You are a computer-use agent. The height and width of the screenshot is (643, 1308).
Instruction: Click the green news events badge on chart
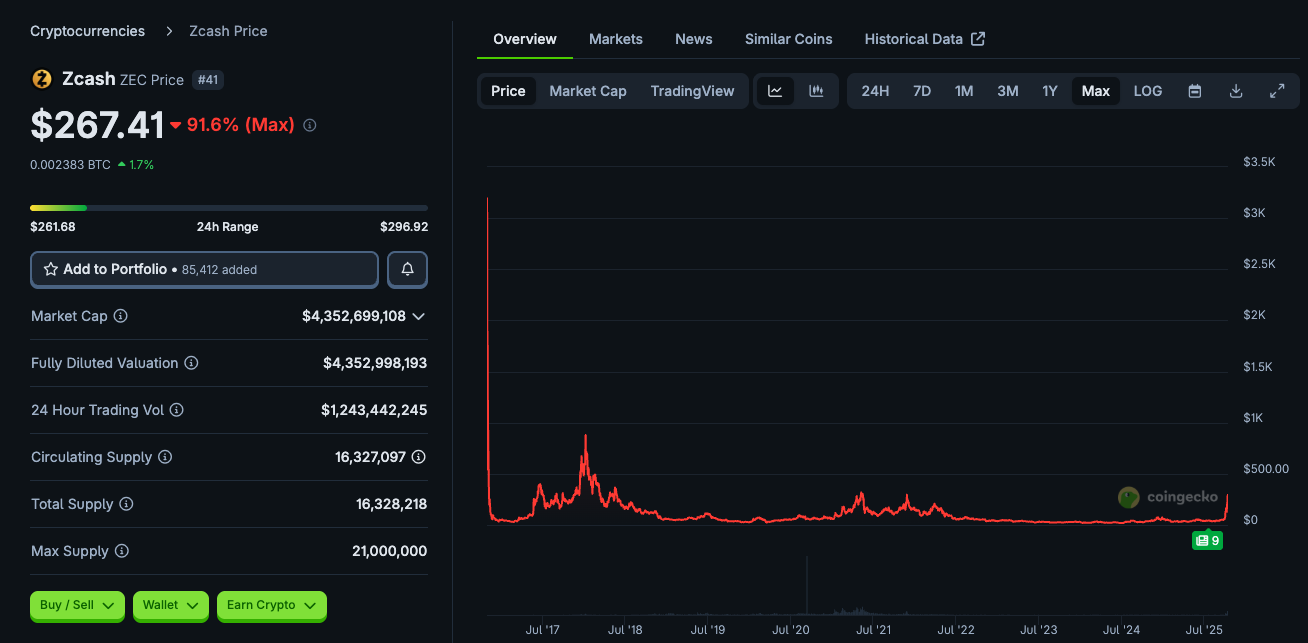click(x=1207, y=540)
